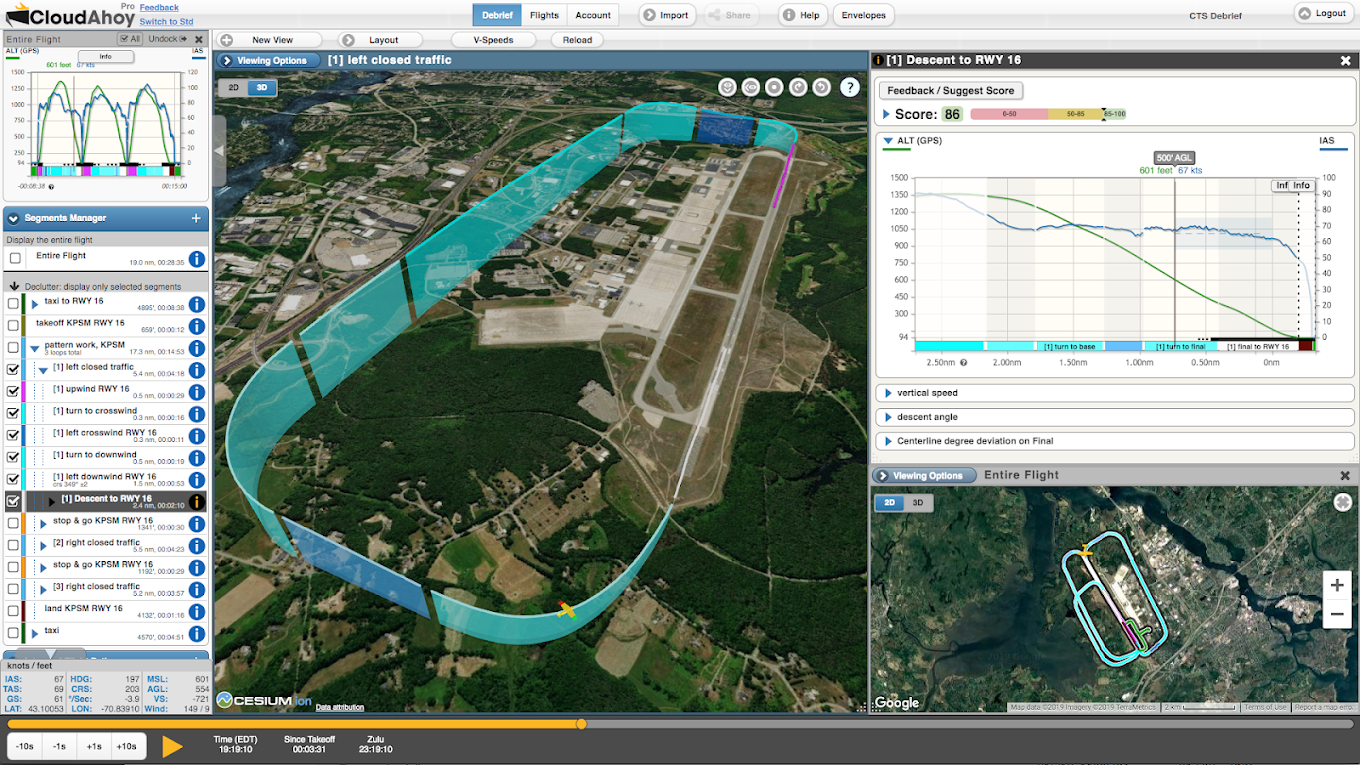Click info icon for taxi to RWY 16
Viewport: 1360px width, 765px height.
197,306
